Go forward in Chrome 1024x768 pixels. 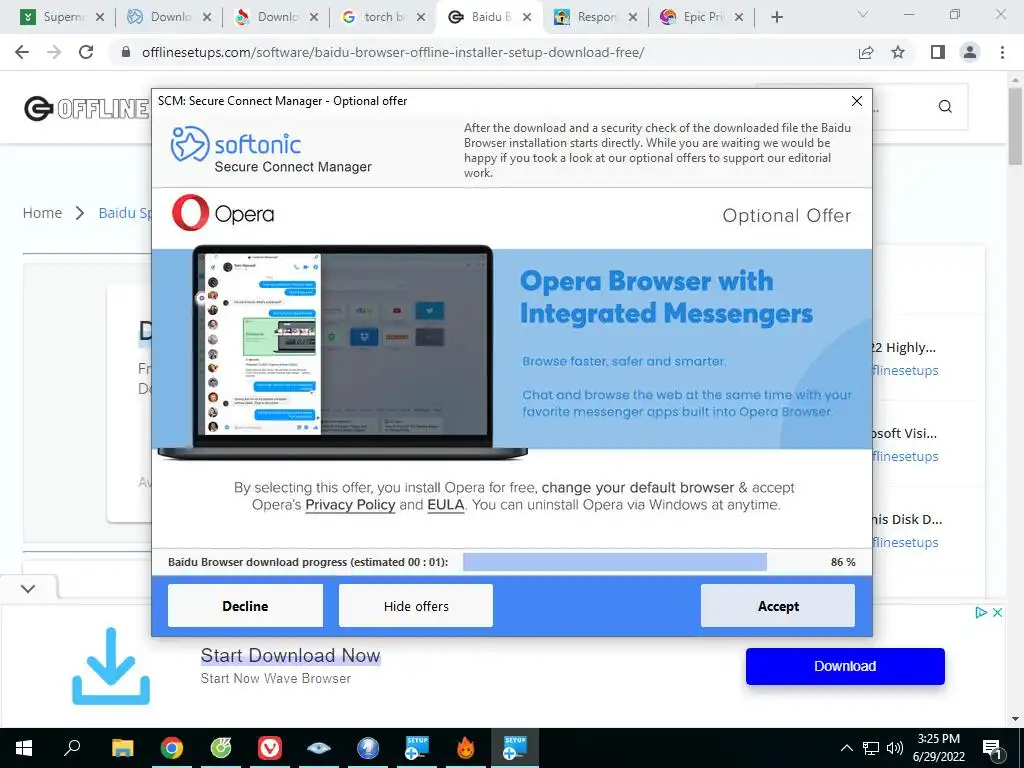[54, 52]
